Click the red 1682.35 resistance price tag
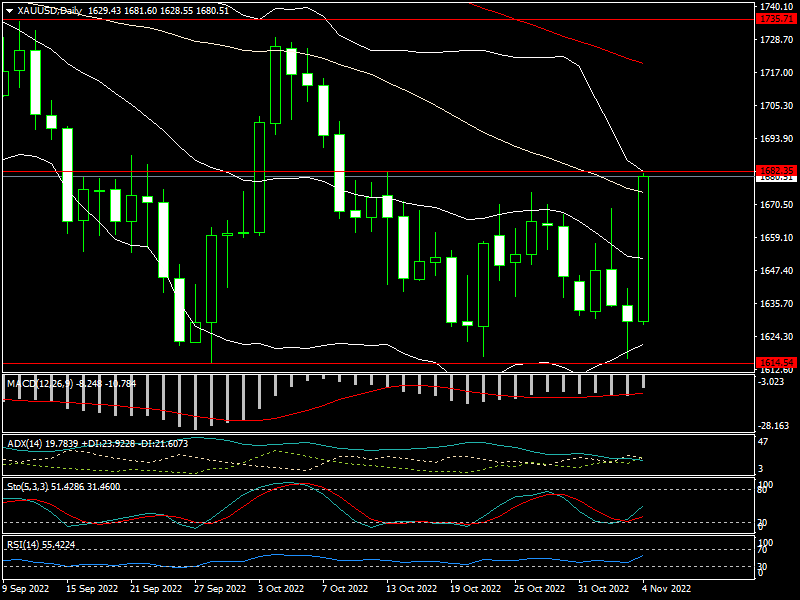 tap(776, 170)
